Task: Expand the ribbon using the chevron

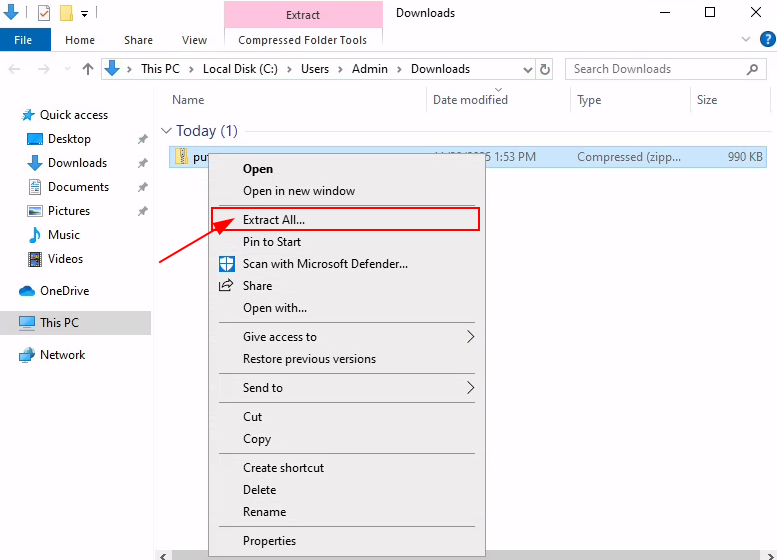Action: [745, 39]
